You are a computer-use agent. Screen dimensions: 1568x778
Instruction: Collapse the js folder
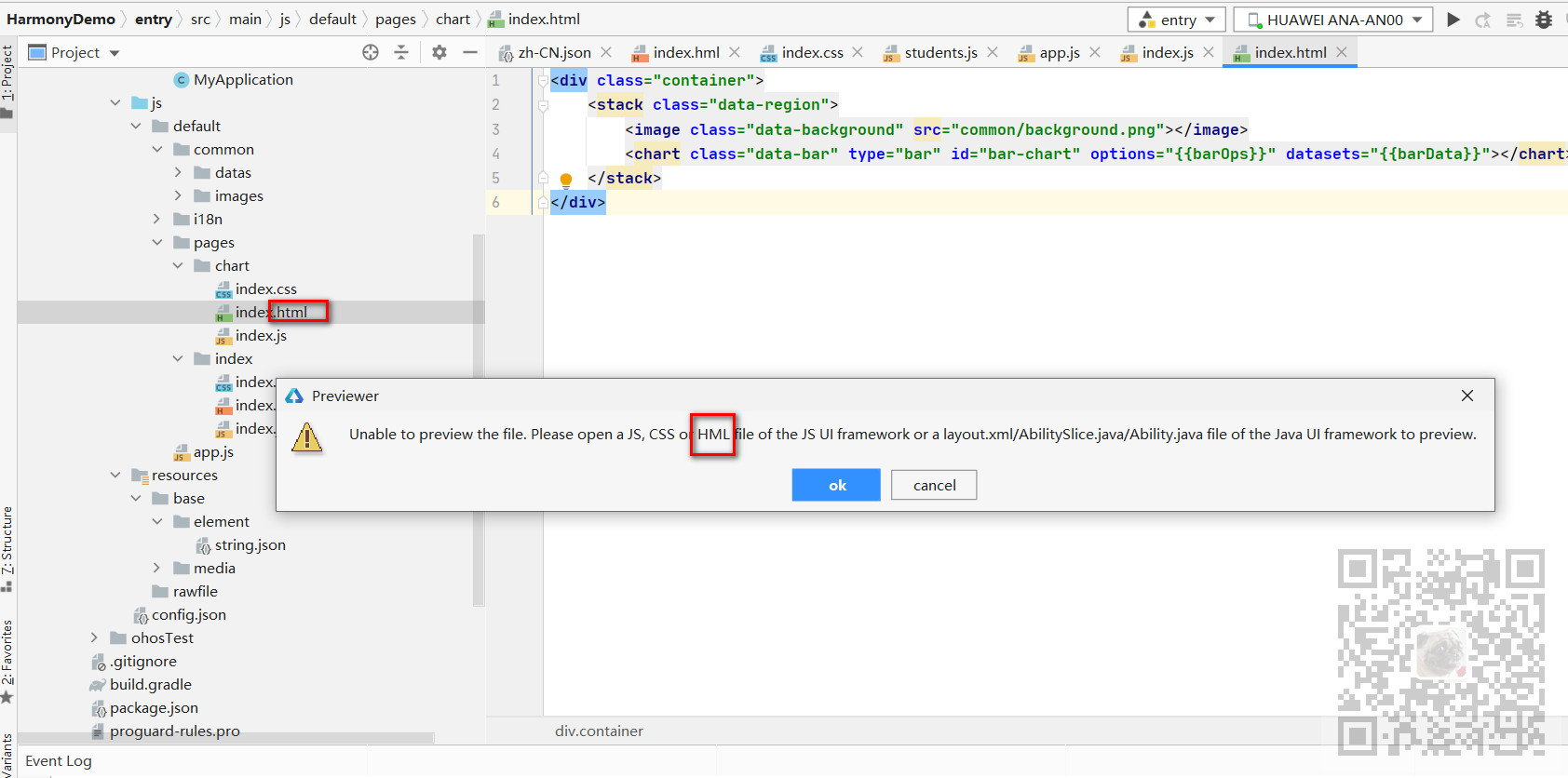tap(115, 103)
